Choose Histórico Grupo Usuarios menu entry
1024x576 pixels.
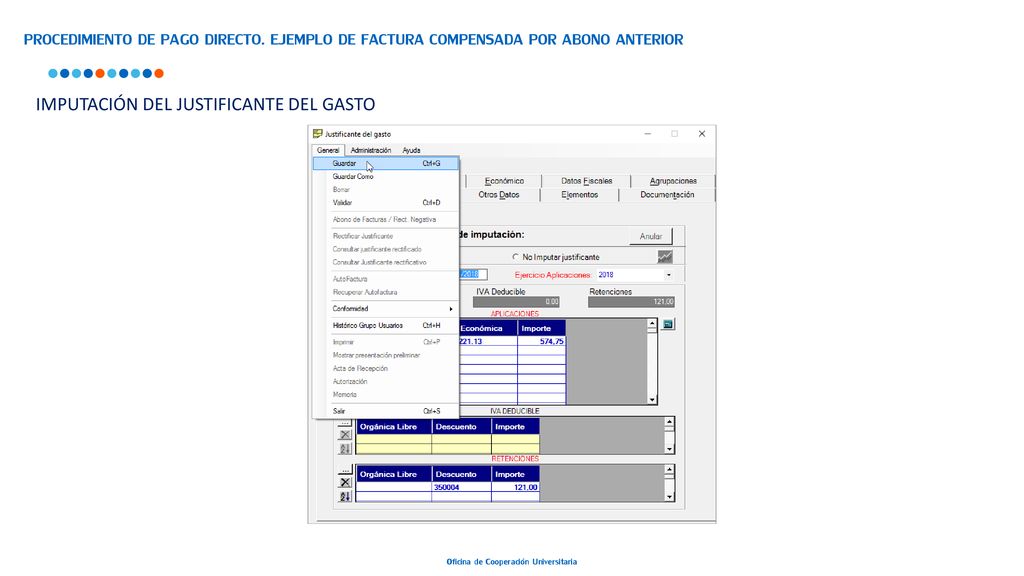386,325
